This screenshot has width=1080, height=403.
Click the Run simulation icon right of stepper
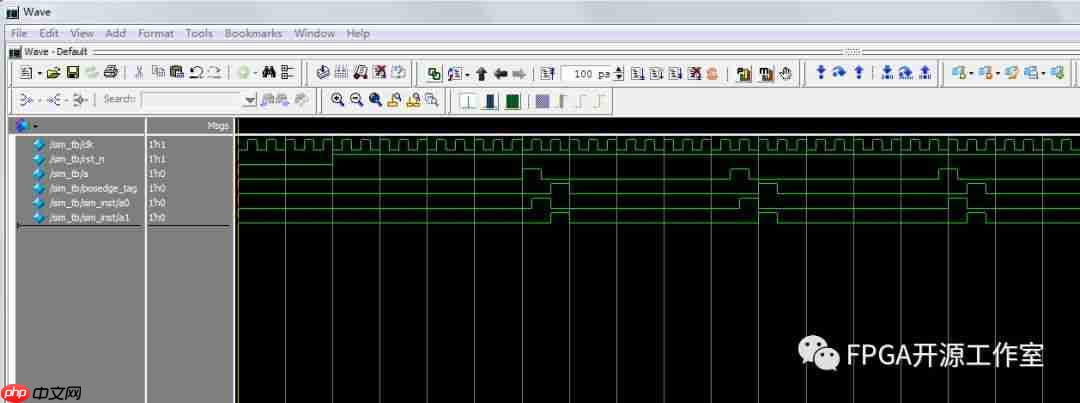pyautogui.click(x=637, y=73)
